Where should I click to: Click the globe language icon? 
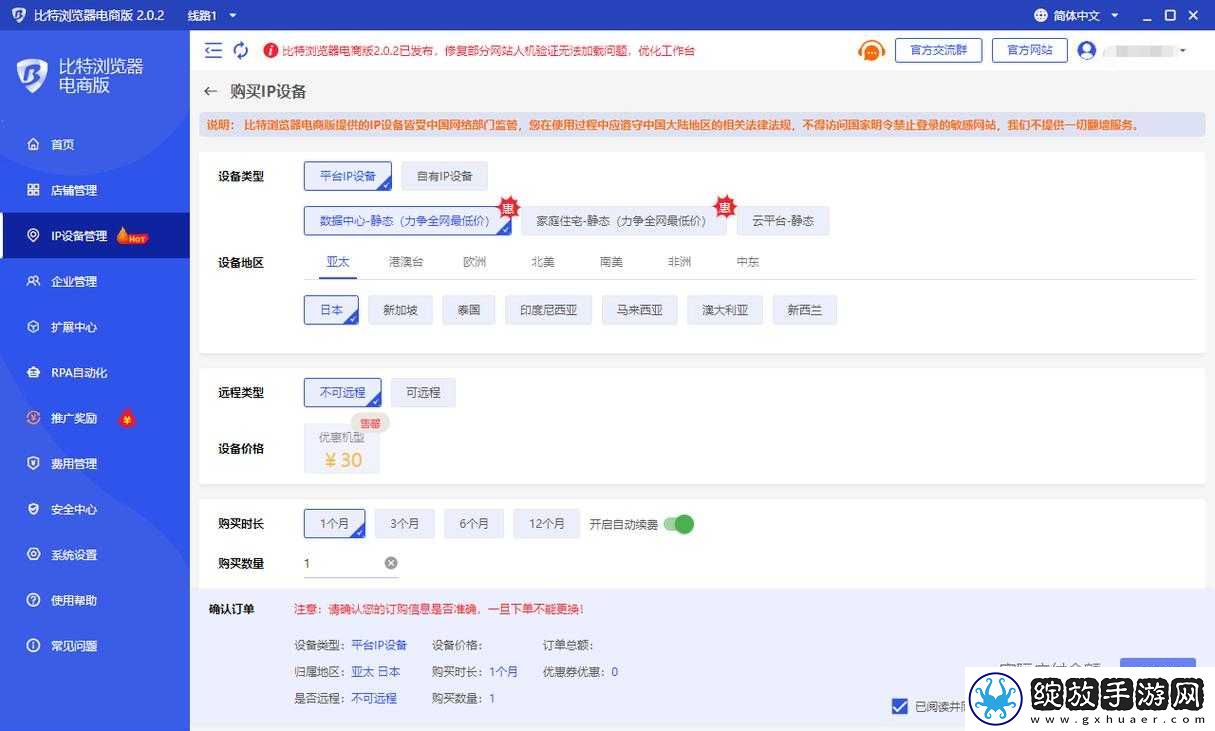[x=1040, y=15]
